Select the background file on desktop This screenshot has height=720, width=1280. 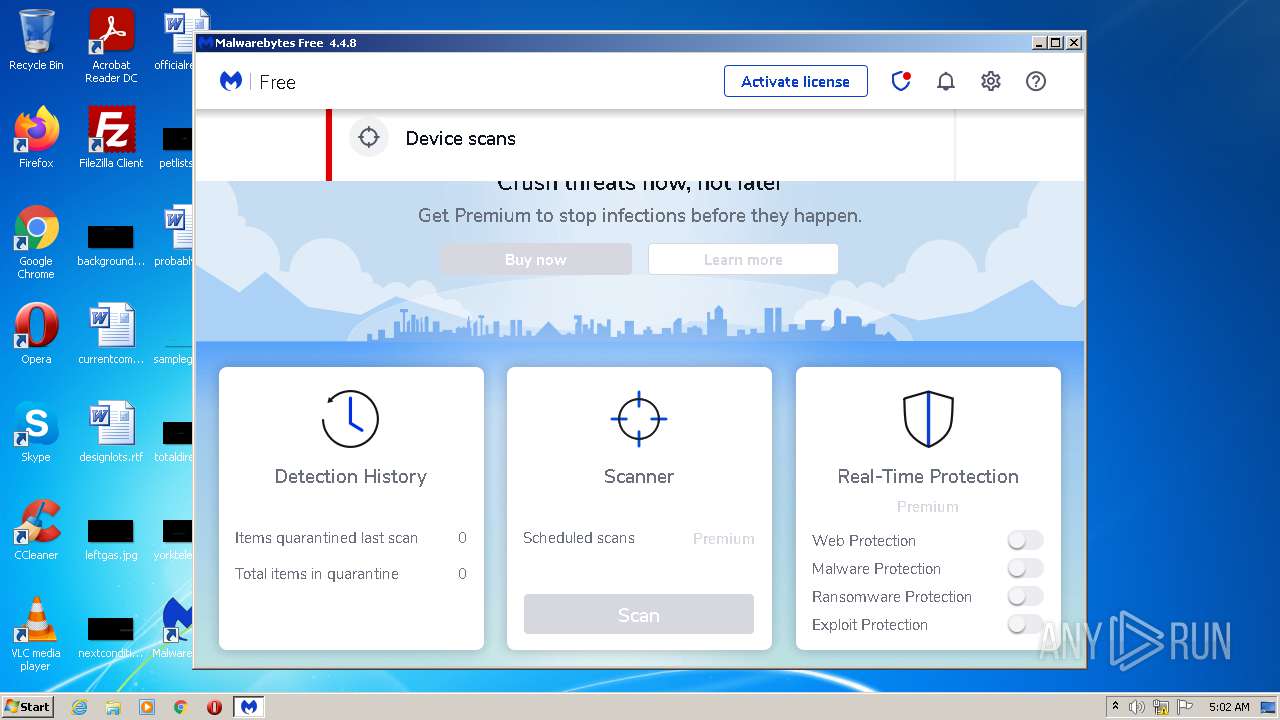pos(111,244)
